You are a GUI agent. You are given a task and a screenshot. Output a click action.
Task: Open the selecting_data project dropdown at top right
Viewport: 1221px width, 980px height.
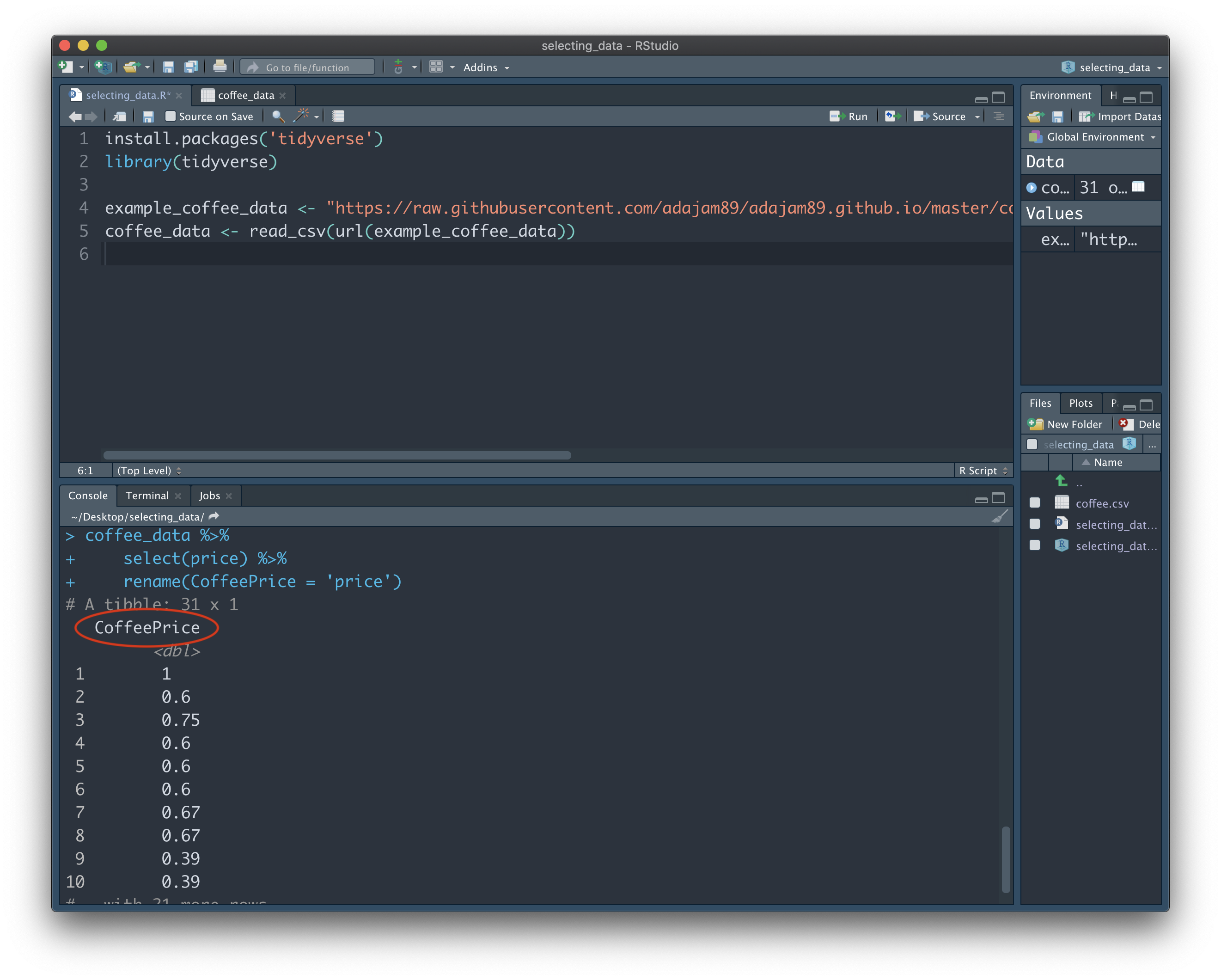click(x=1111, y=67)
